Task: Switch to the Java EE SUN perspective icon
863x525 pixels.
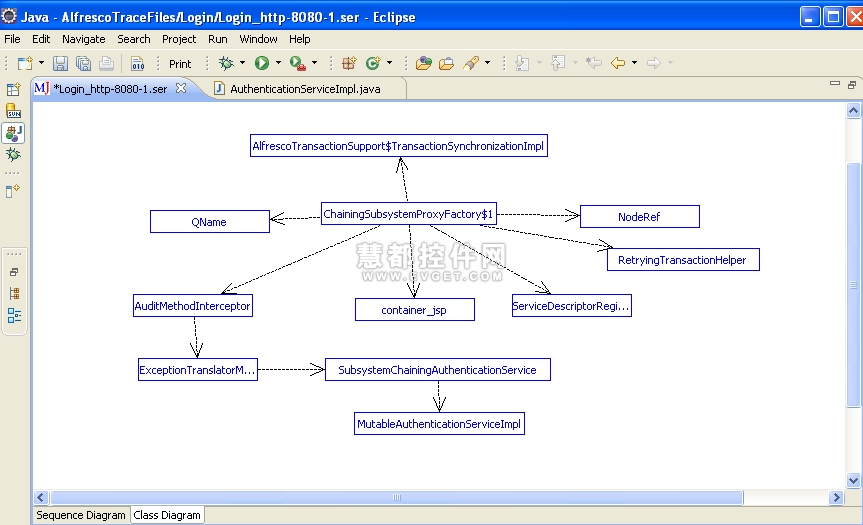Action: click(x=13, y=111)
